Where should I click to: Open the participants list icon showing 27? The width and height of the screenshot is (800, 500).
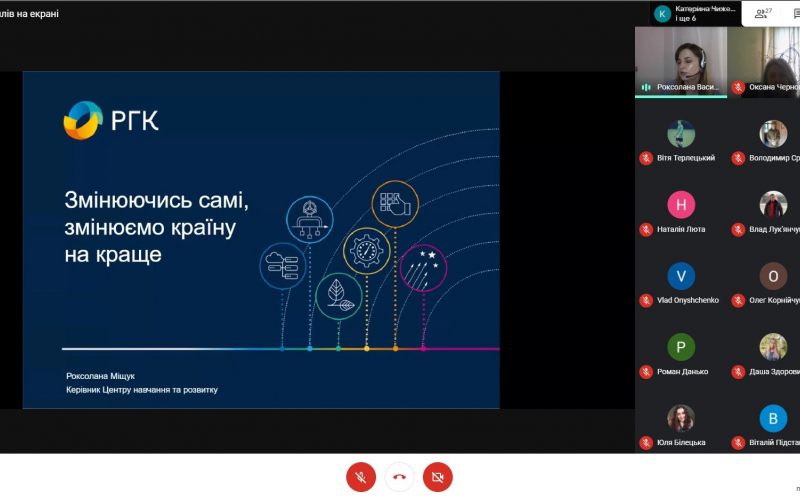click(x=763, y=13)
